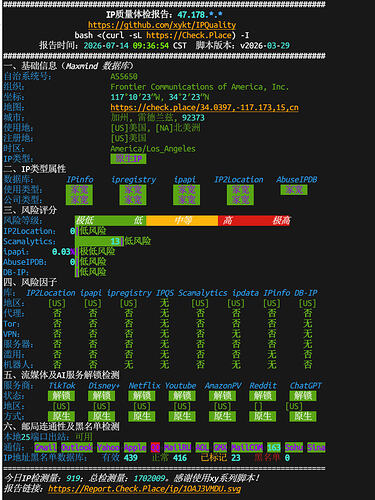375x500 pixels.
Task: Select the coordinates 117°10′23″W, 34°2′23″N
Action: [160, 97]
